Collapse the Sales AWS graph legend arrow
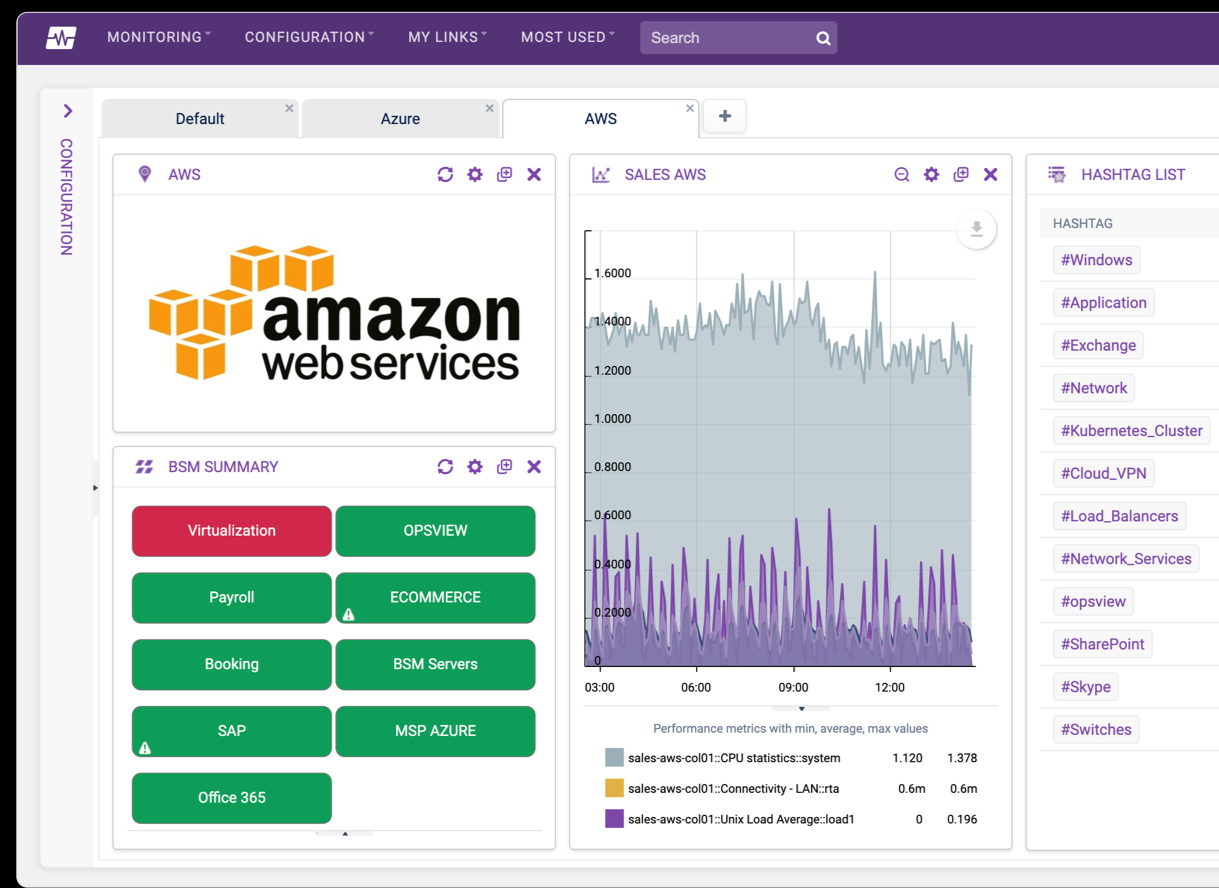Image resolution: width=1219 pixels, height=888 pixels. (x=801, y=707)
